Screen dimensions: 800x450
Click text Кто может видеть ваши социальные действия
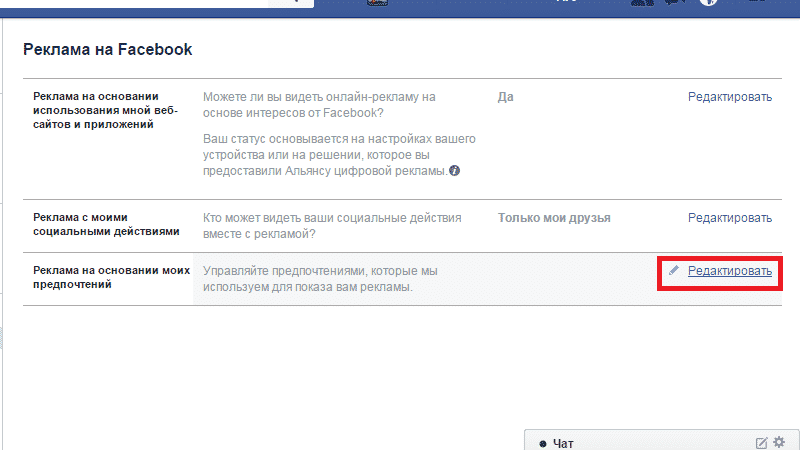(332, 226)
